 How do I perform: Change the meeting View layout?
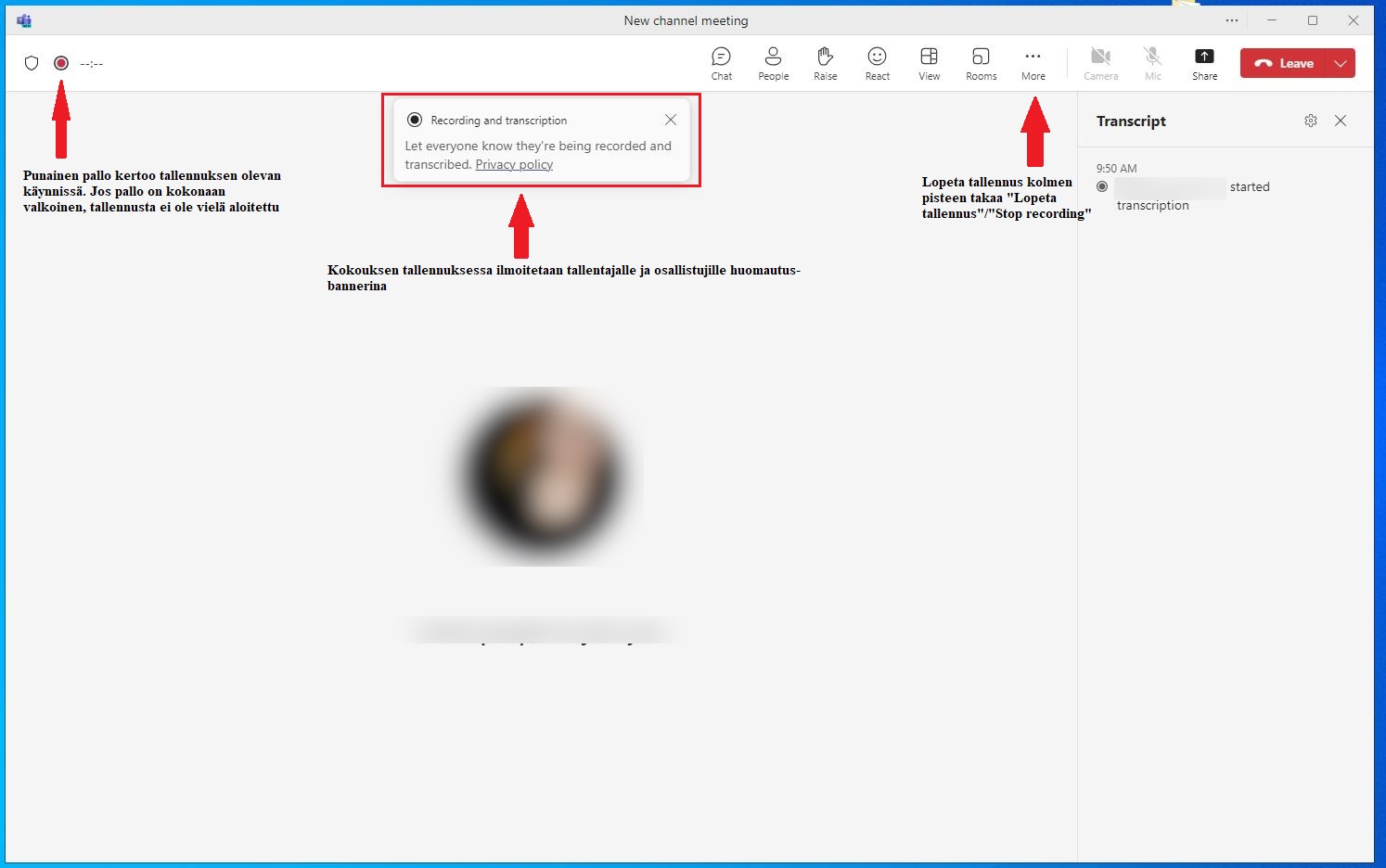tap(929, 63)
